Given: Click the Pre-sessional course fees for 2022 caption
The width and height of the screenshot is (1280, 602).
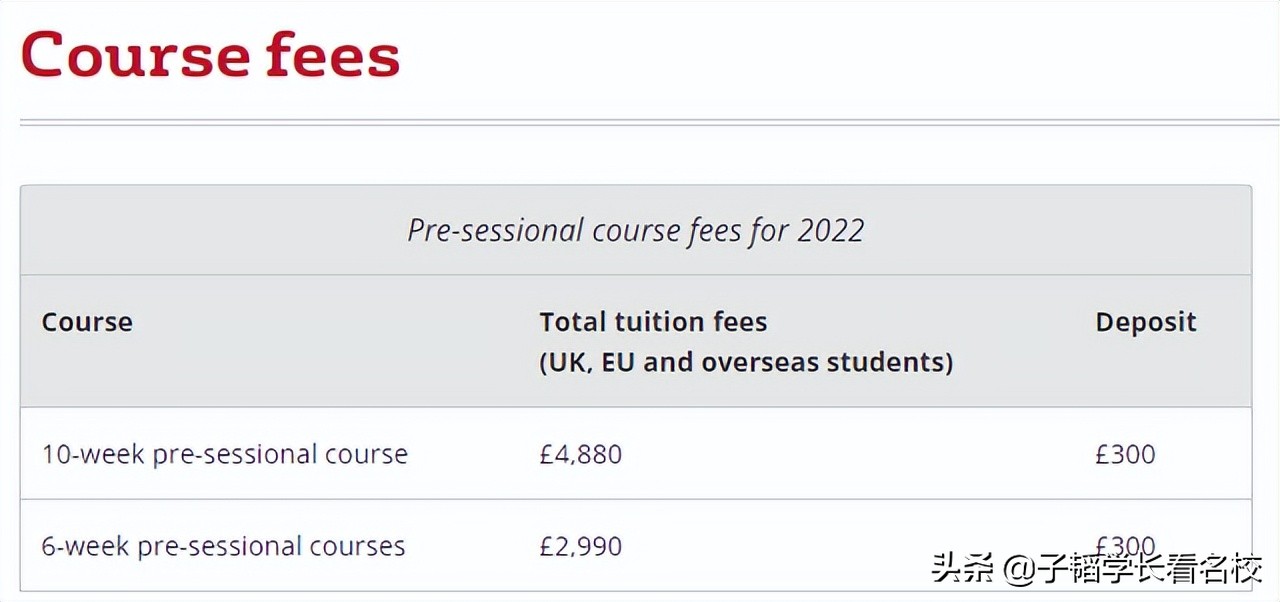Looking at the screenshot, I should pos(635,231).
